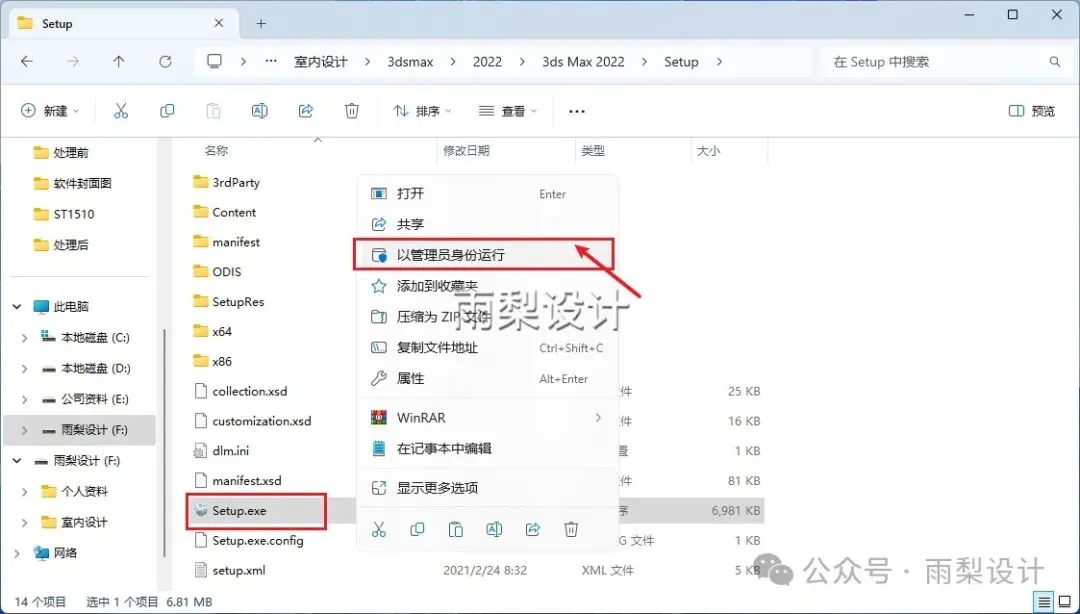
Task: Select the Content folder
Action: tap(225, 212)
